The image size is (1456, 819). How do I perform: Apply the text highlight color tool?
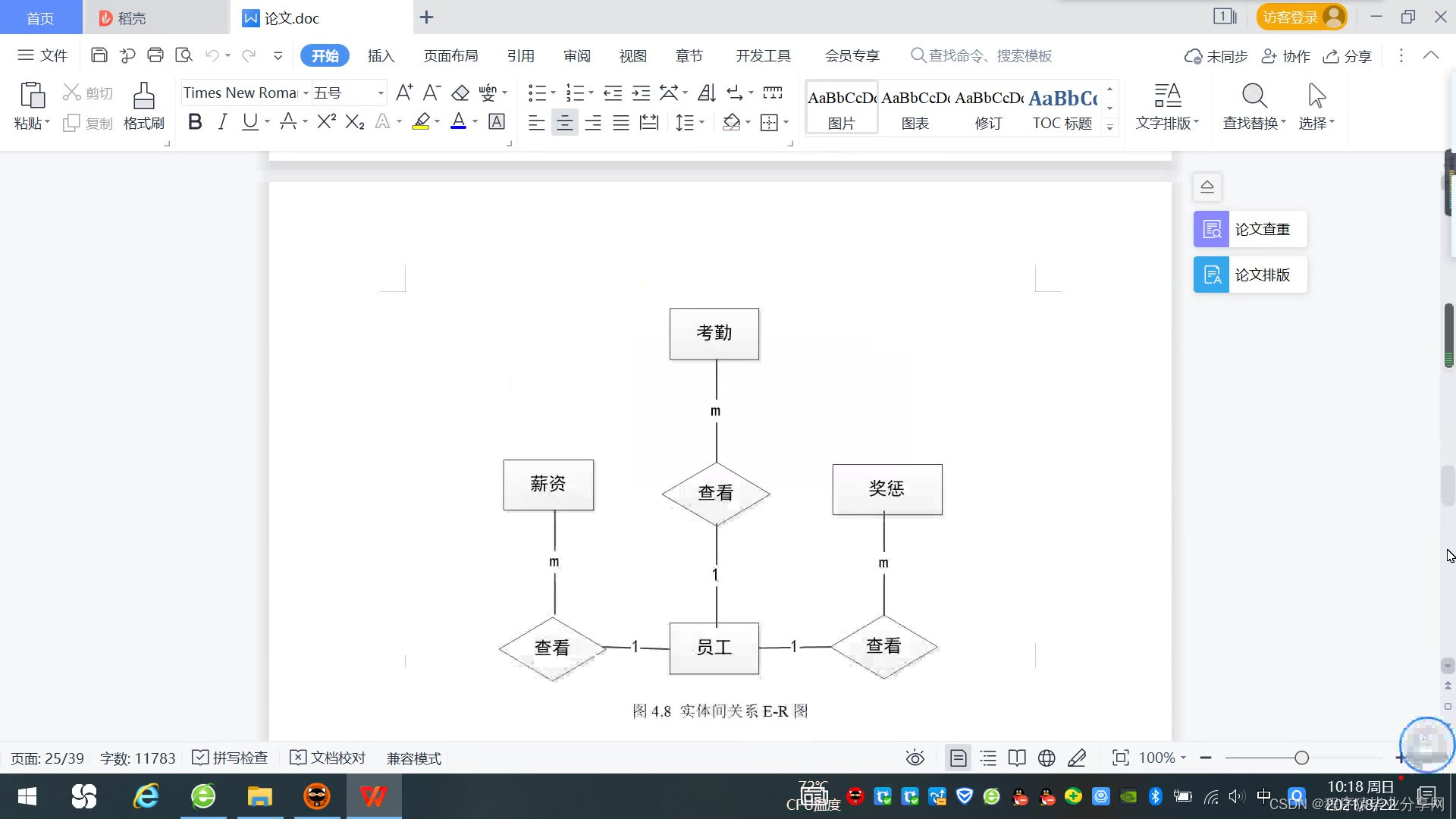[x=421, y=122]
